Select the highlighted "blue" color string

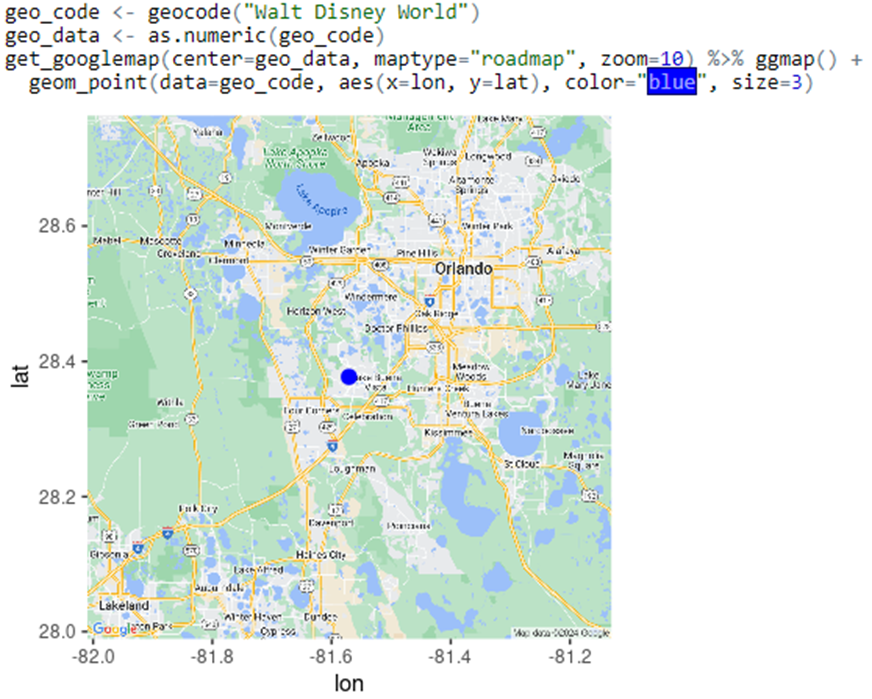[x=671, y=82]
